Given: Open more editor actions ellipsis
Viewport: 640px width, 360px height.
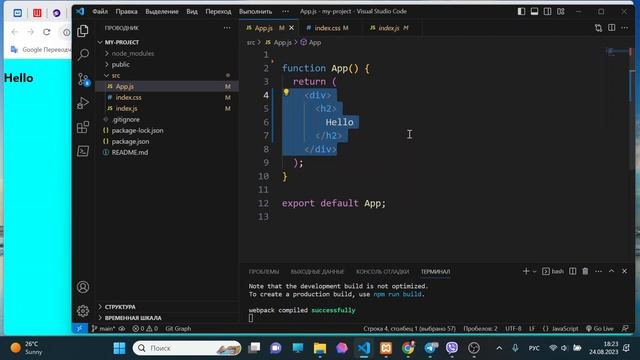Looking at the screenshot, I should tap(624, 28).
